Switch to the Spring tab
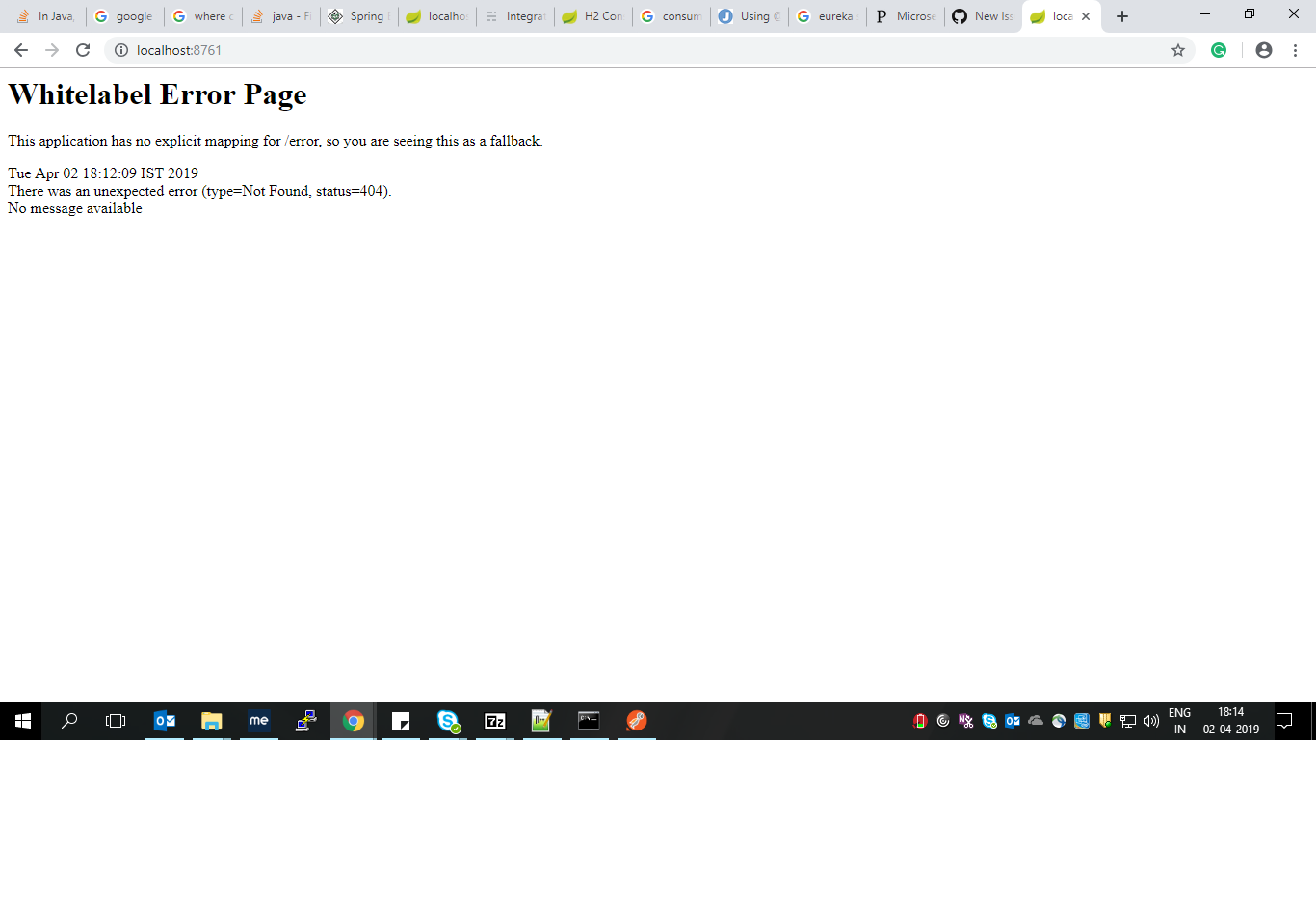Screen dimensions: 1316x903 (x=358, y=16)
